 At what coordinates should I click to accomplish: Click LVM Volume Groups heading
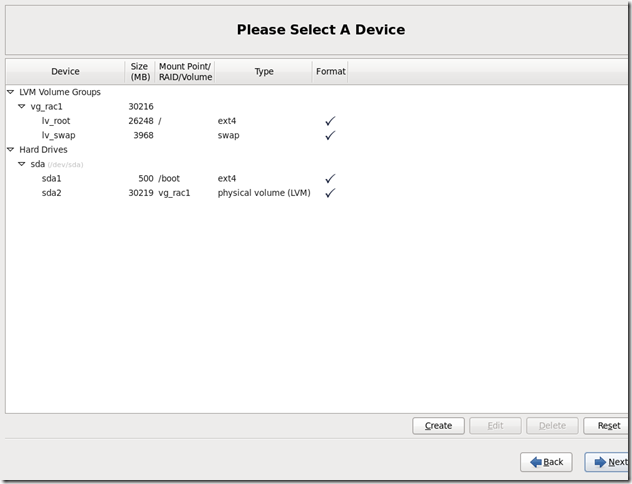click(x=60, y=92)
